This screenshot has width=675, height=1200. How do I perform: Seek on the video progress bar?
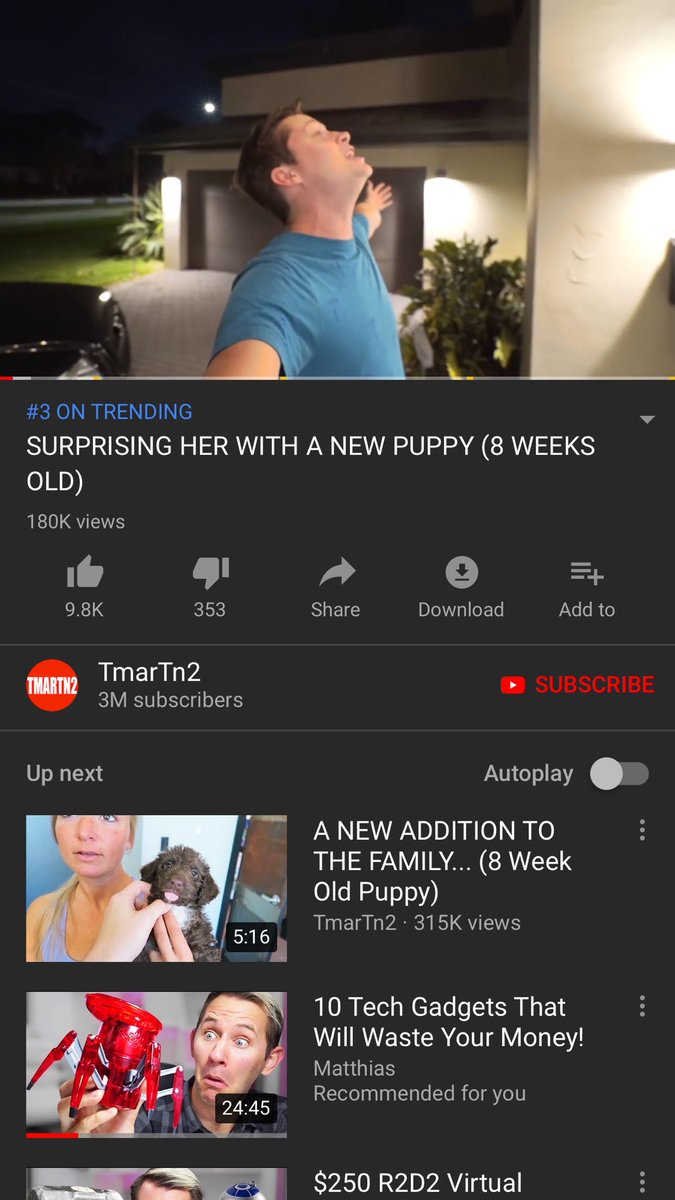pos(337,378)
